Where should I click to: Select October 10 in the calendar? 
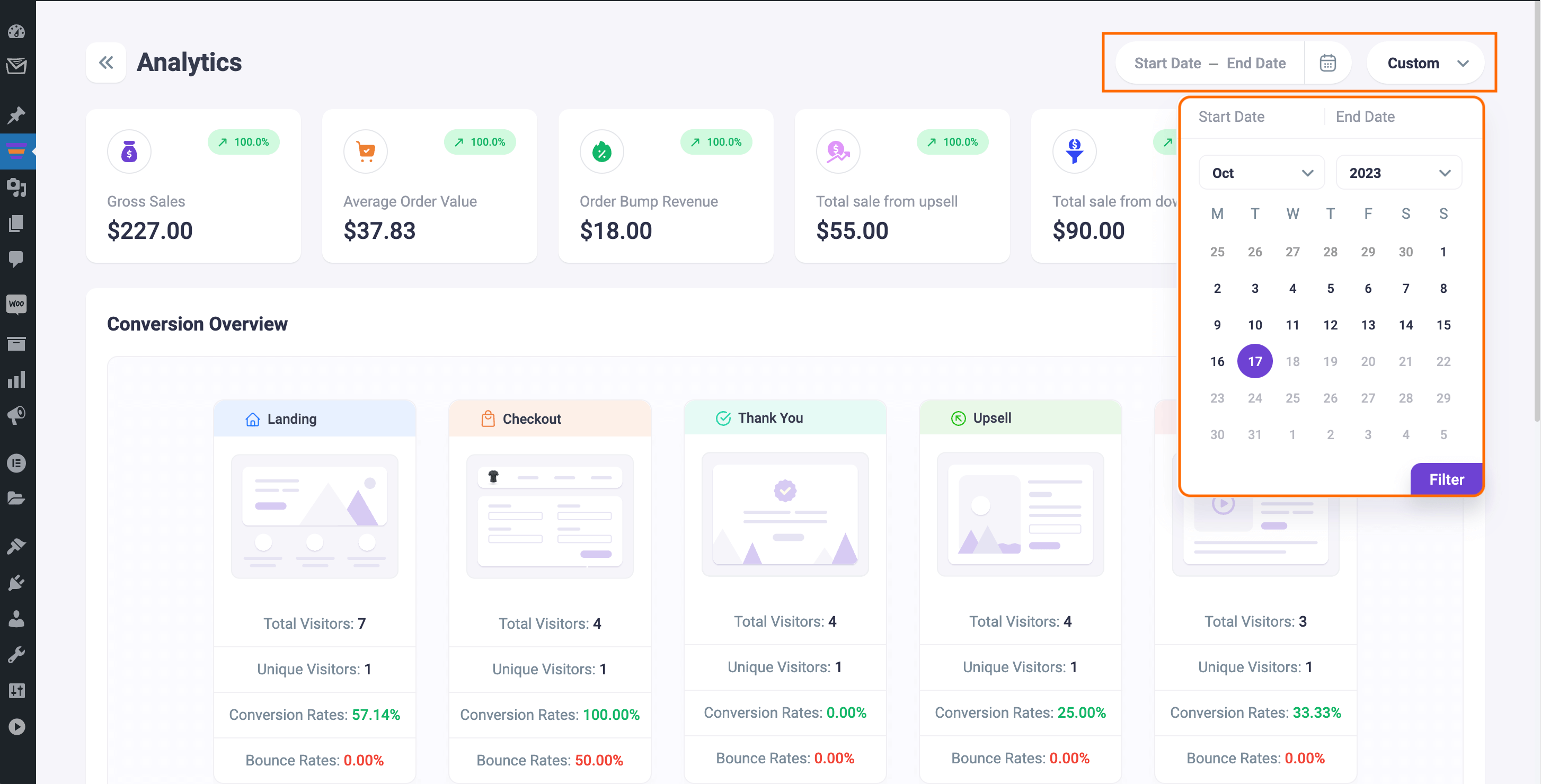pyautogui.click(x=1254, y=325)
